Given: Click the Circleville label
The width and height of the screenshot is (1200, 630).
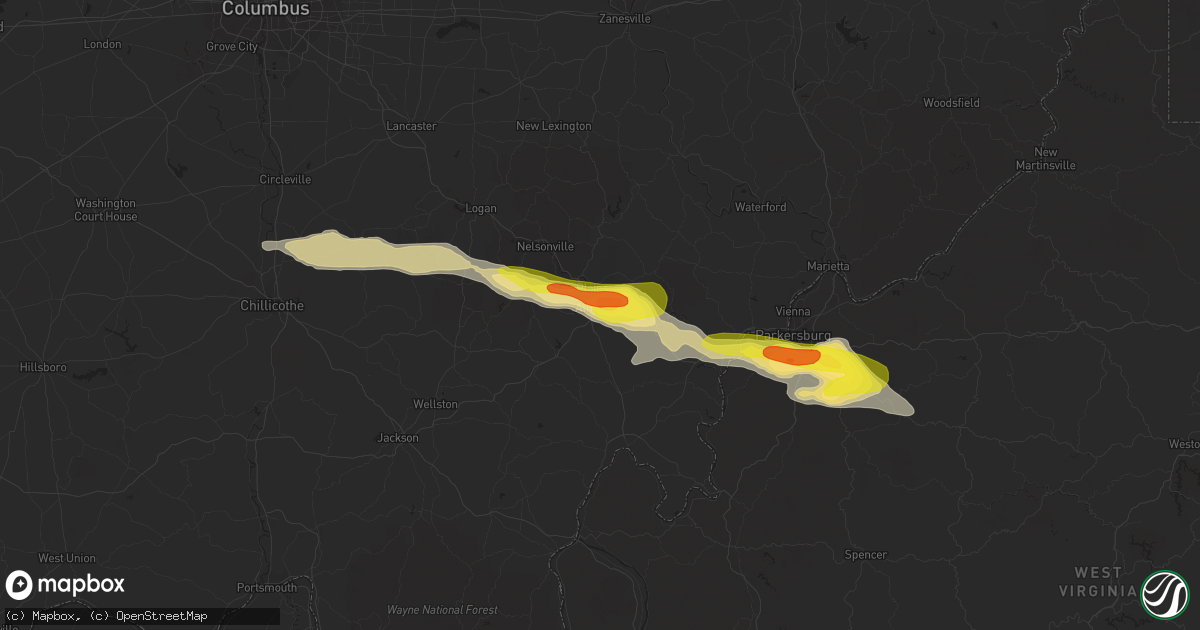Looking at the screenshot, I should click(285, 180).
